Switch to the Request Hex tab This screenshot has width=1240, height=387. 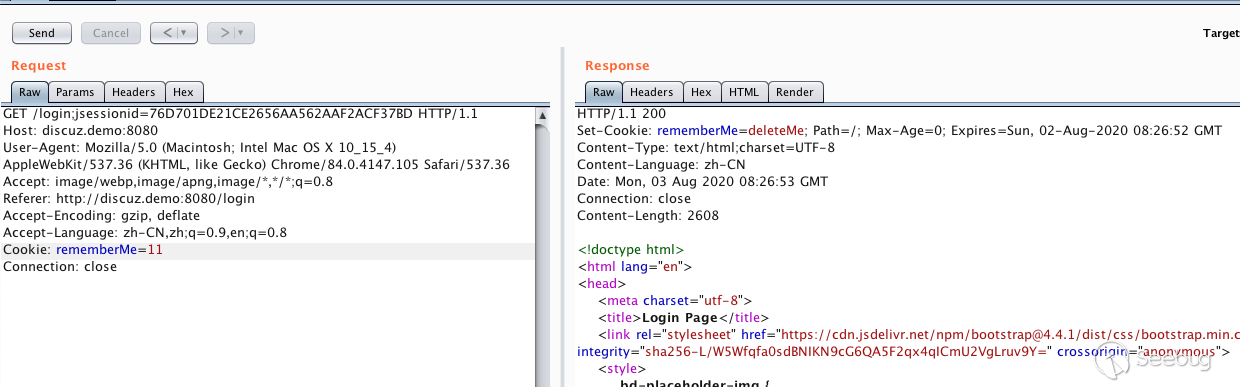[x=183, y=92]
